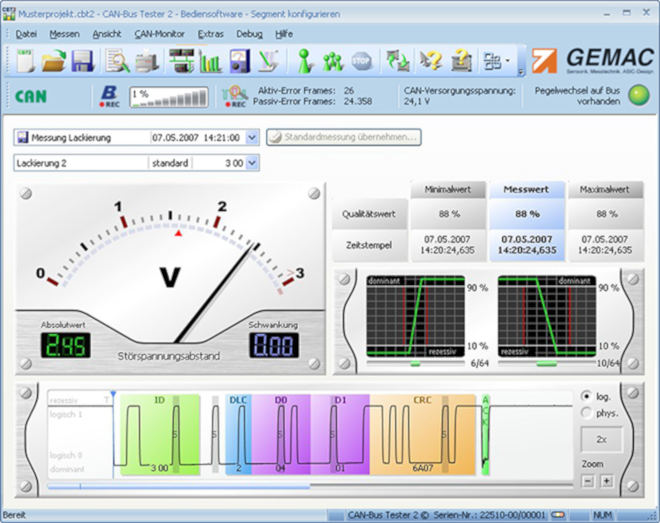The height and width of the screenshot is (523, 660).
Task: Click the green person figure icon
Action: click(305, 61)
